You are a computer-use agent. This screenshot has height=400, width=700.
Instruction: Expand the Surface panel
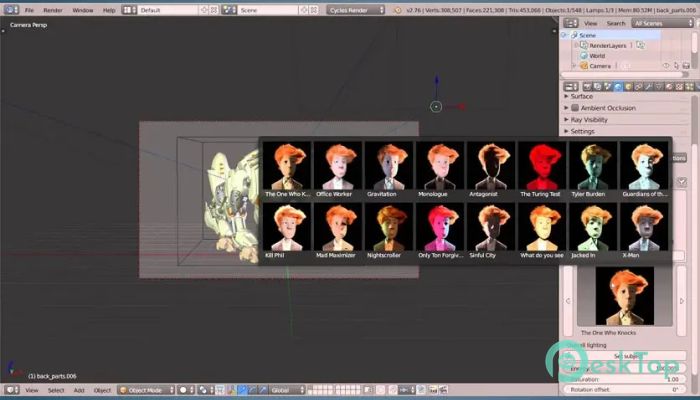coord(567,96)
